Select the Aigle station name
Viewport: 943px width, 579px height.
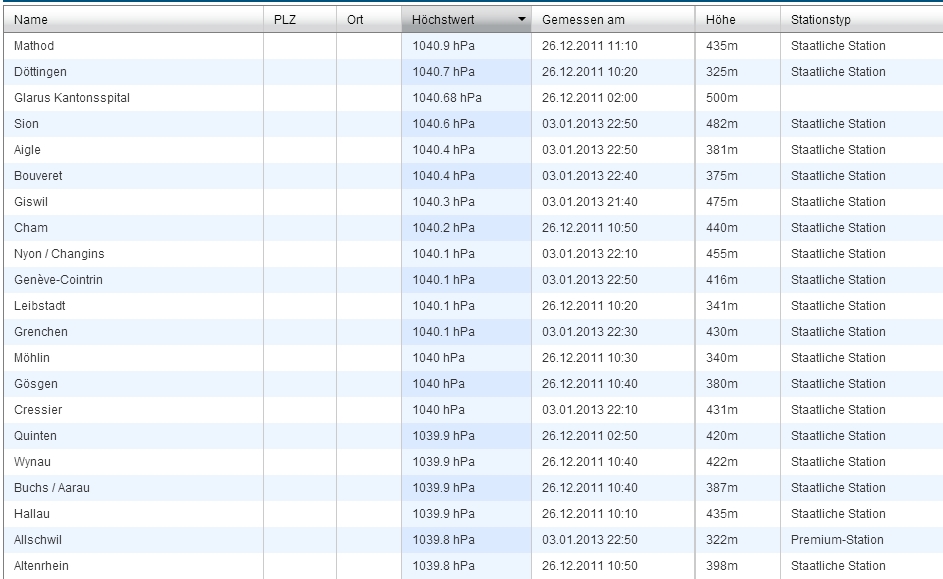coord(27,150)
